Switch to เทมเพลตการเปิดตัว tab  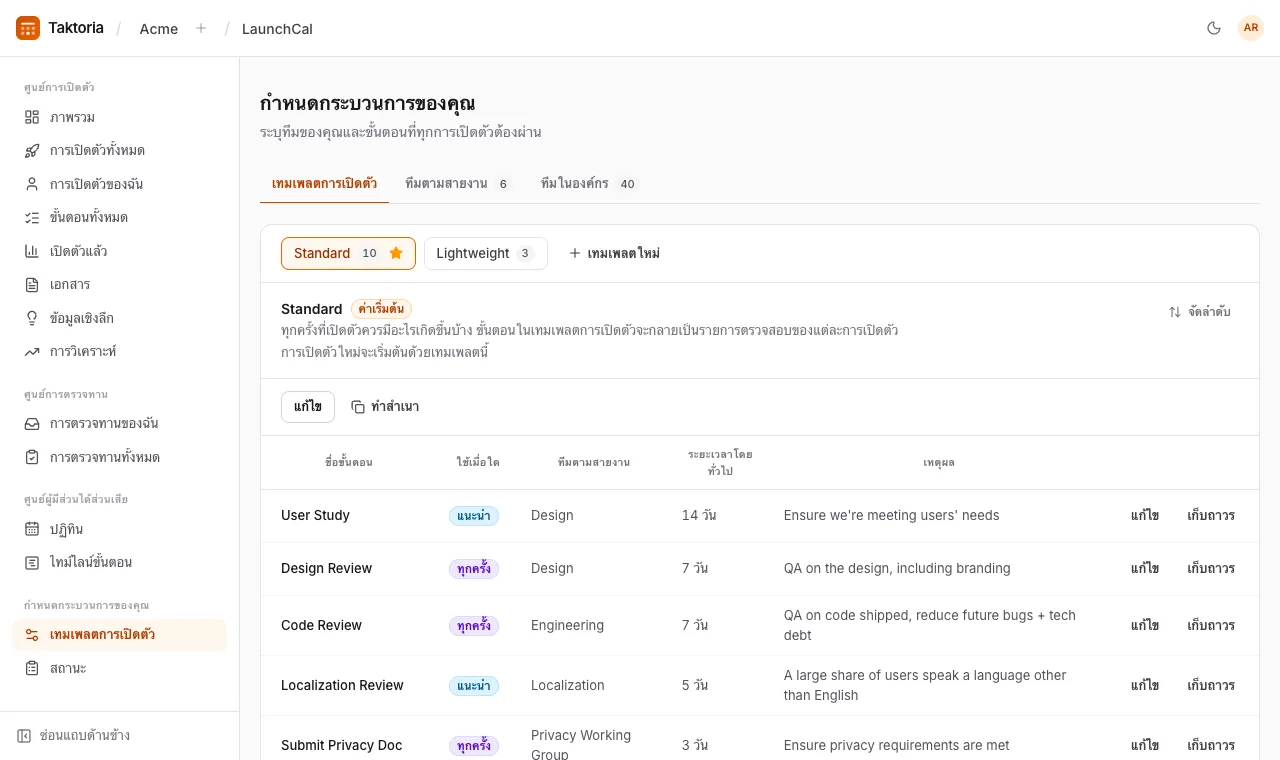coord(324,183)
